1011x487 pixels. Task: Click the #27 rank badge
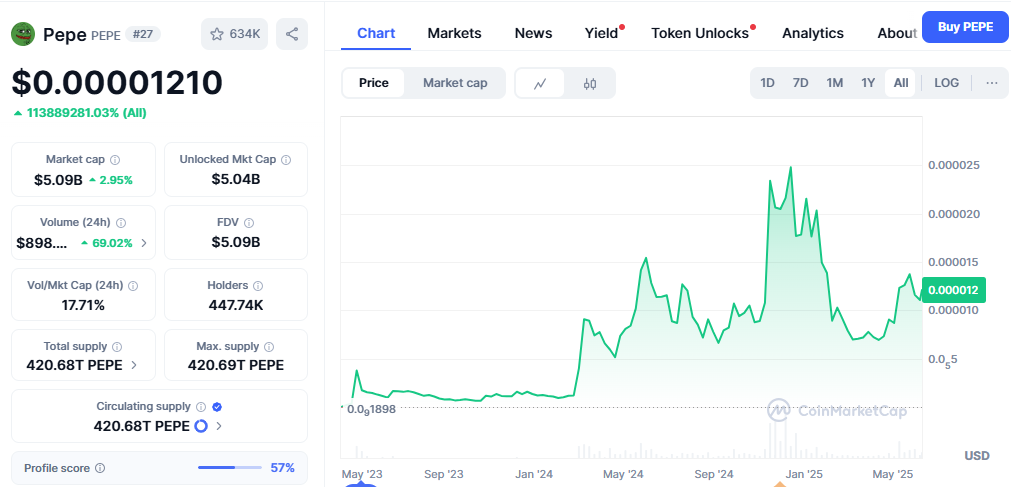(x=142, y=34)
